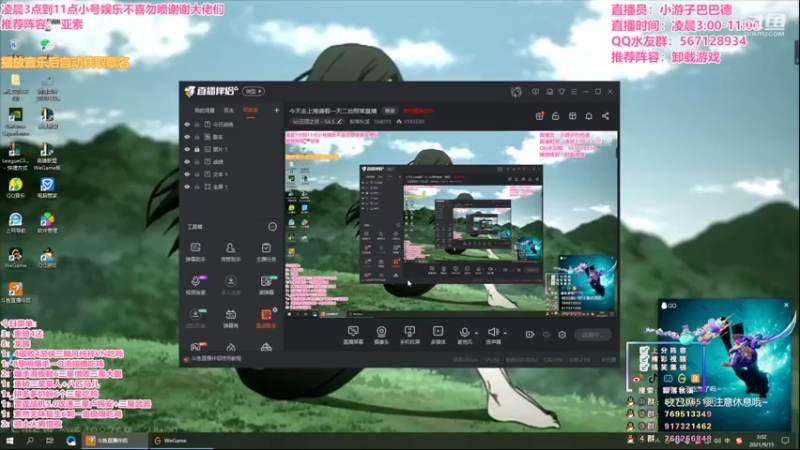Switch to 斗鱼直播伴侣 in the taskbar
Viewport: 800px width, 450px height.
(x=114, y=440)
